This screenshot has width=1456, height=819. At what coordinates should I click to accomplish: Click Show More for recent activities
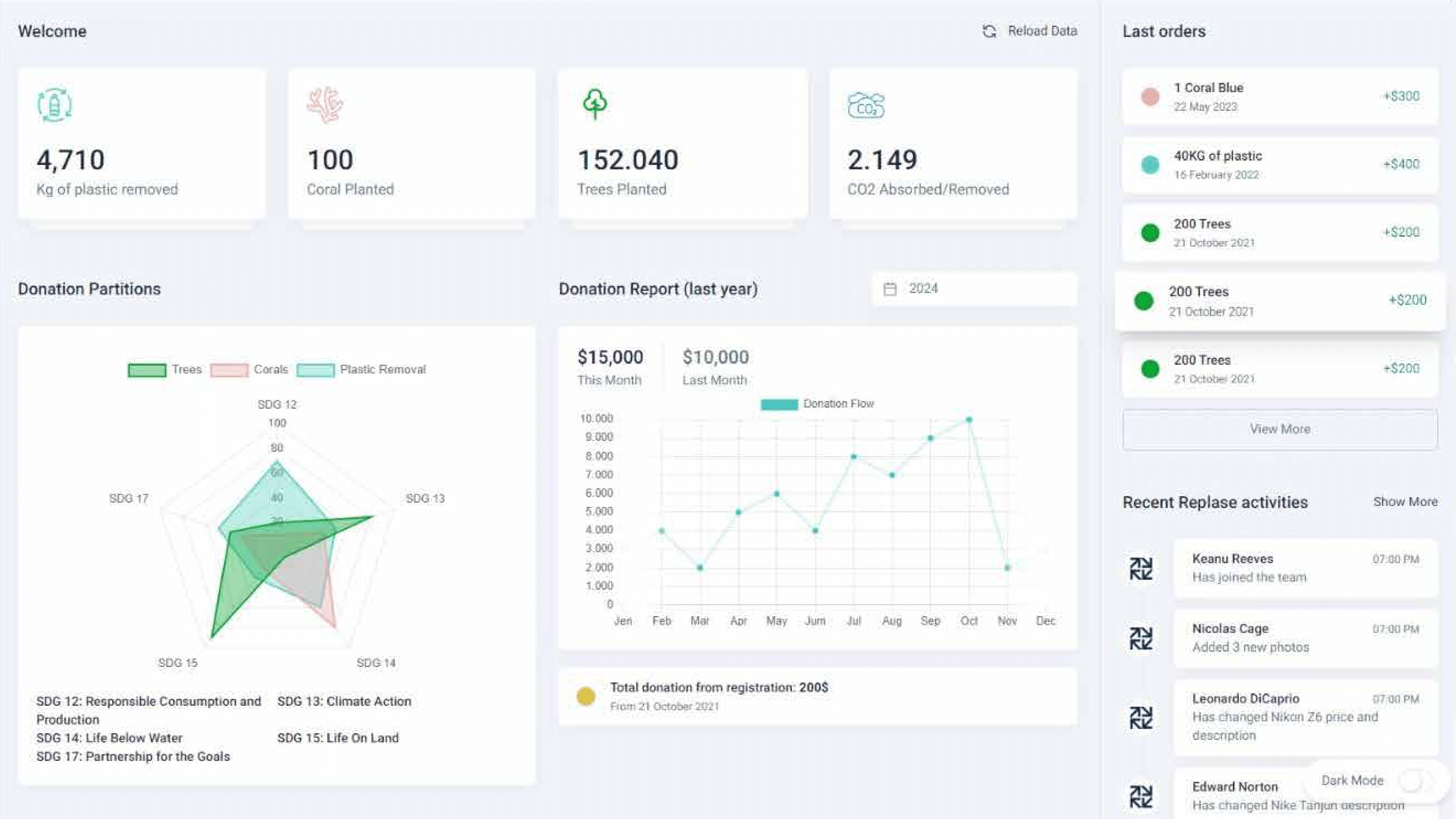(x=1405, y=502)
